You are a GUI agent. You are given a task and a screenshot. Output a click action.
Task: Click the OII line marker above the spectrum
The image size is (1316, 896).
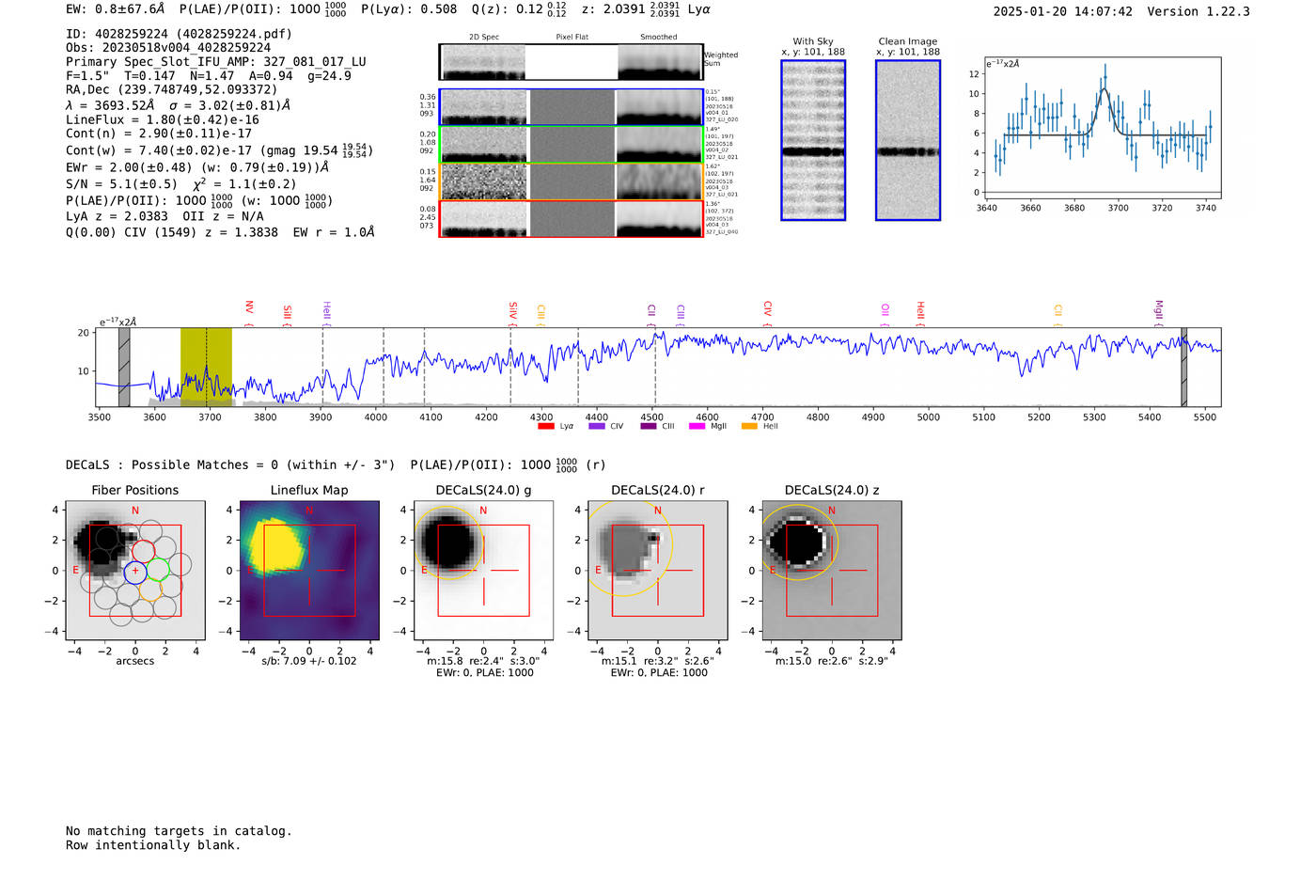click(x=885, y=315)
